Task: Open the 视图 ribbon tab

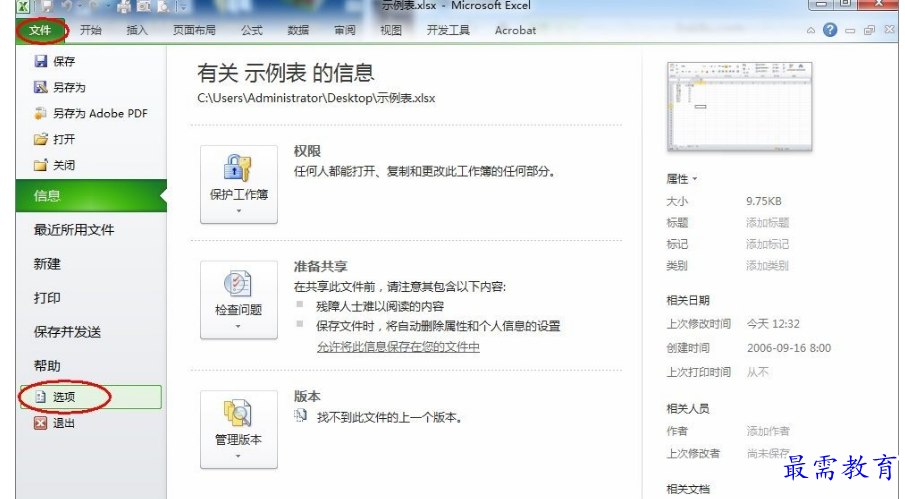Action: click(x=391, y=30)
